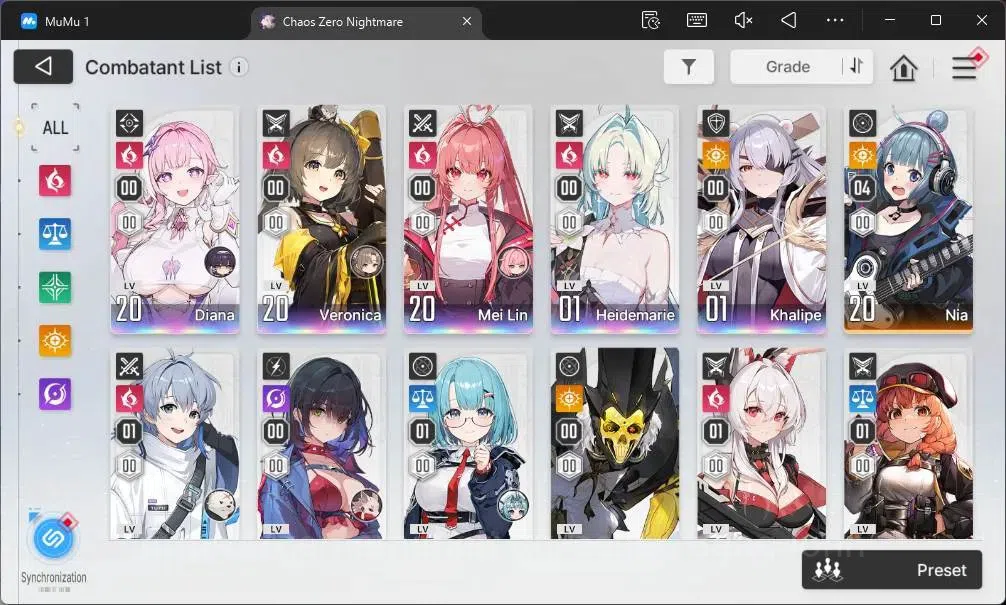The width and height of the screenshot is (1006, 605).
Task: Click Nia's 04 ego level badge
Action: [x=862, y=188]
